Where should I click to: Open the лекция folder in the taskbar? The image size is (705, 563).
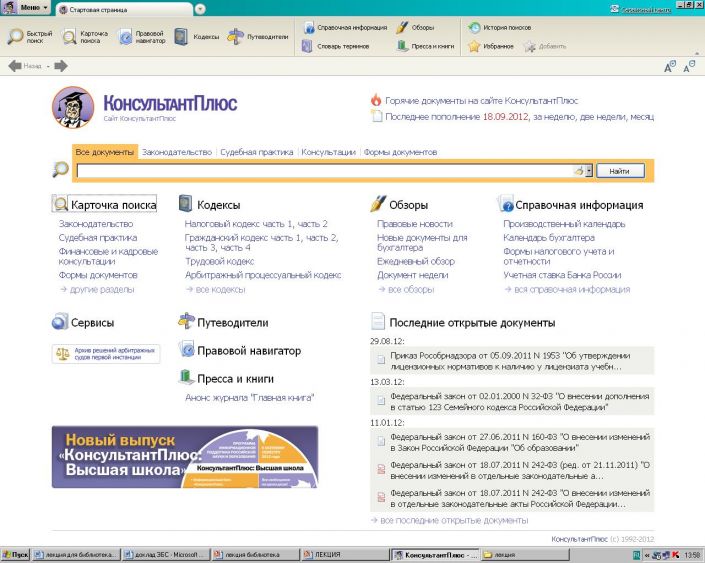pos(524,555)
